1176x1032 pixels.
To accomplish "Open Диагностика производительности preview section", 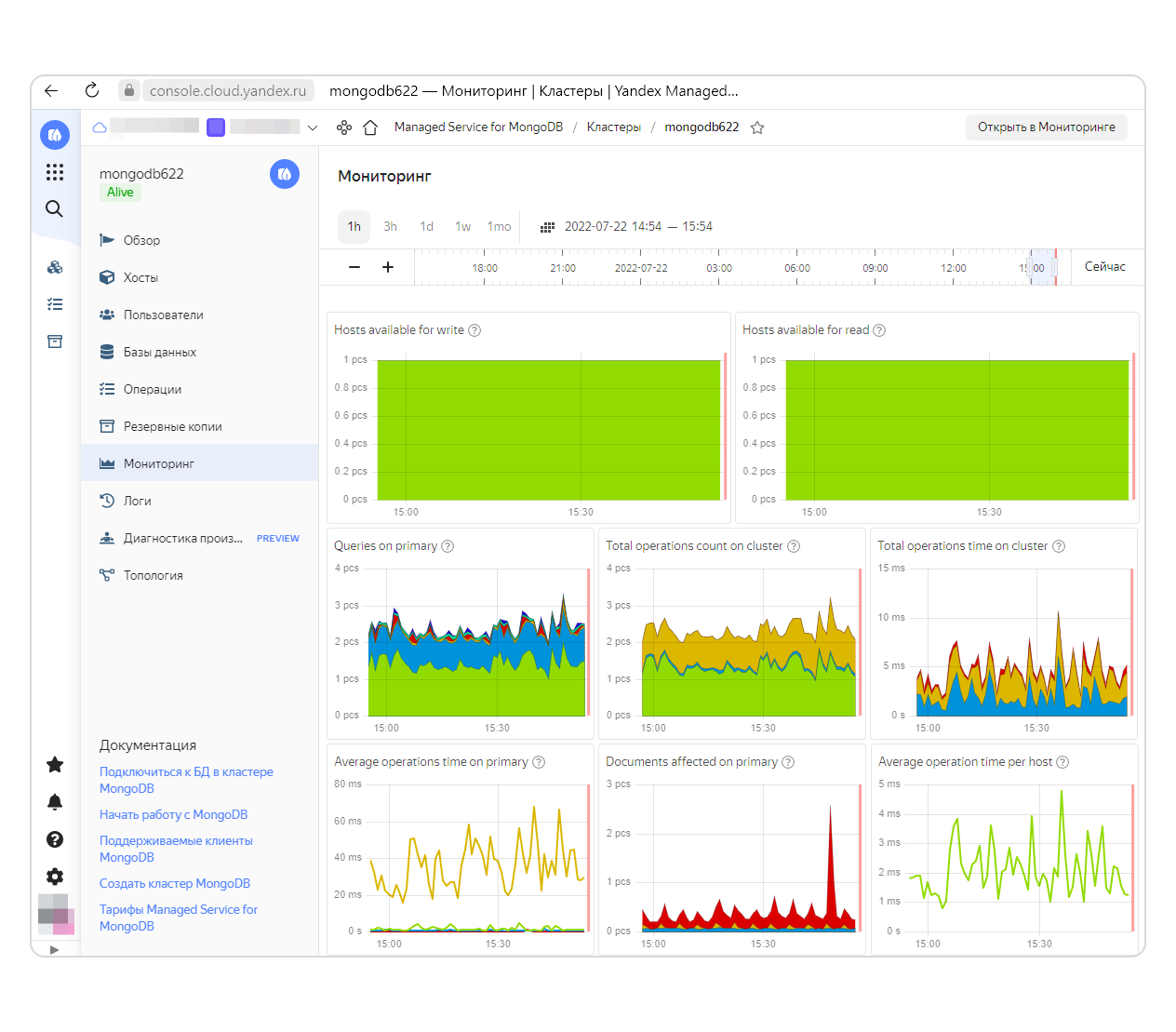I will coord(199,538).
